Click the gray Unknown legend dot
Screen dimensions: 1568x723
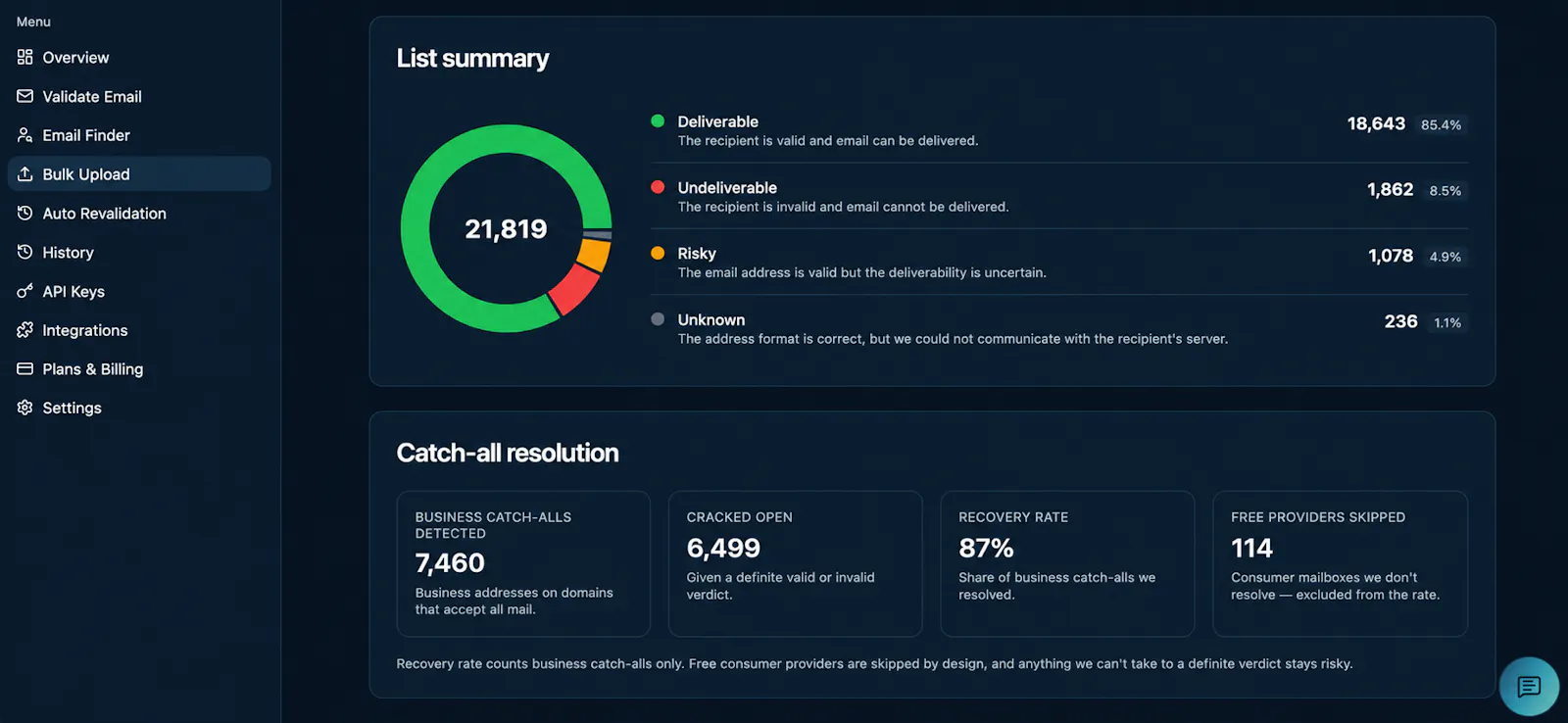tap(658, 318)
